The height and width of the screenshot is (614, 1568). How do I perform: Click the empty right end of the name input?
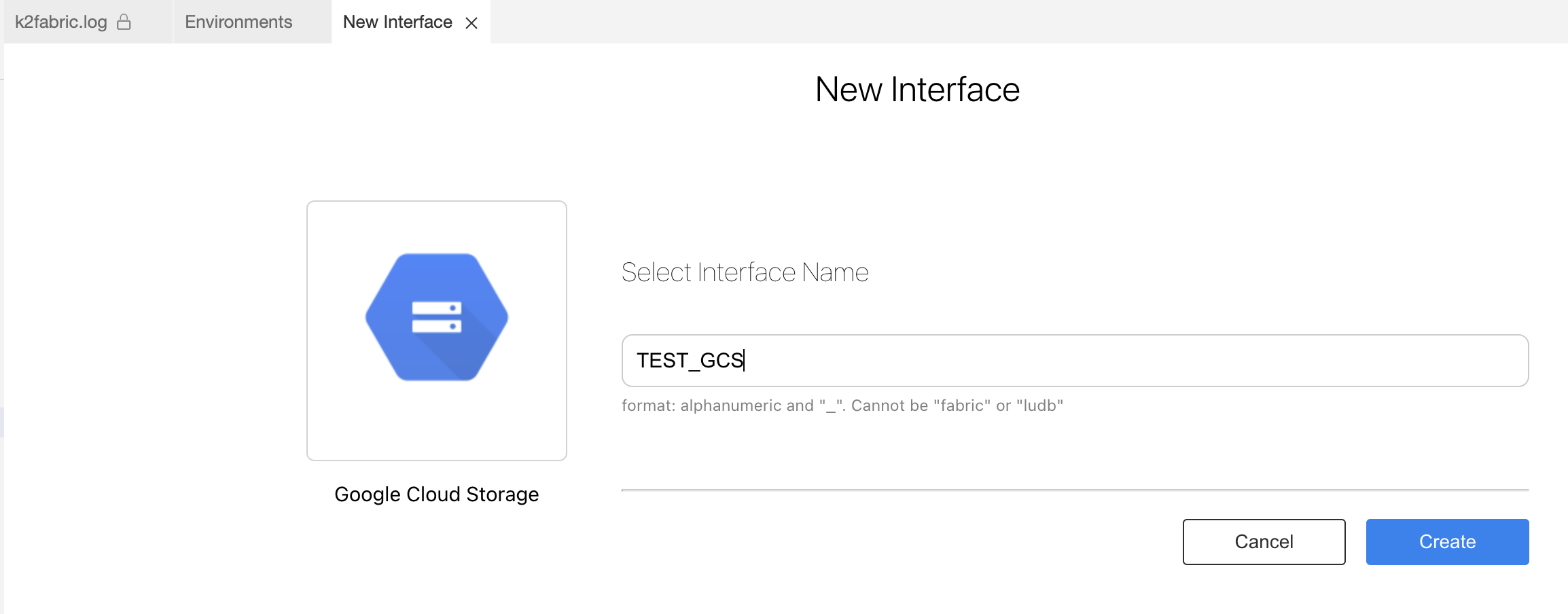tap(1359, 361)
